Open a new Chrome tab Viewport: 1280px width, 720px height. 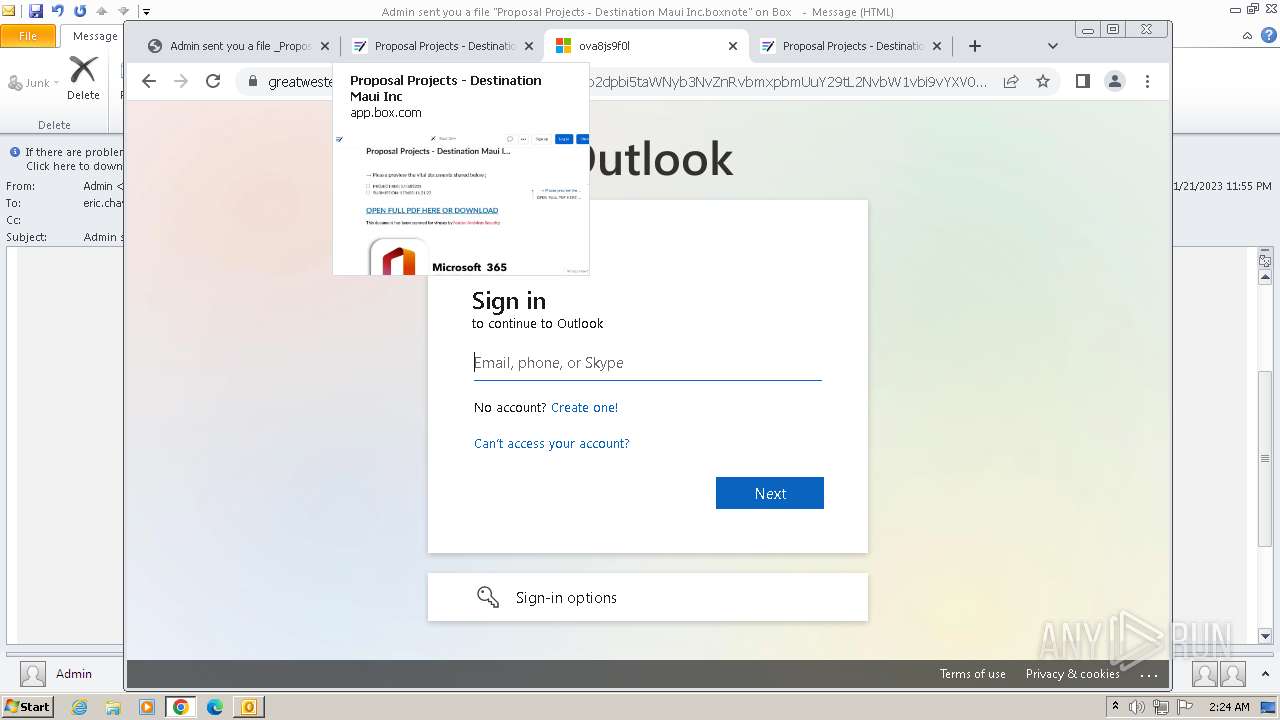click(975, 46)
